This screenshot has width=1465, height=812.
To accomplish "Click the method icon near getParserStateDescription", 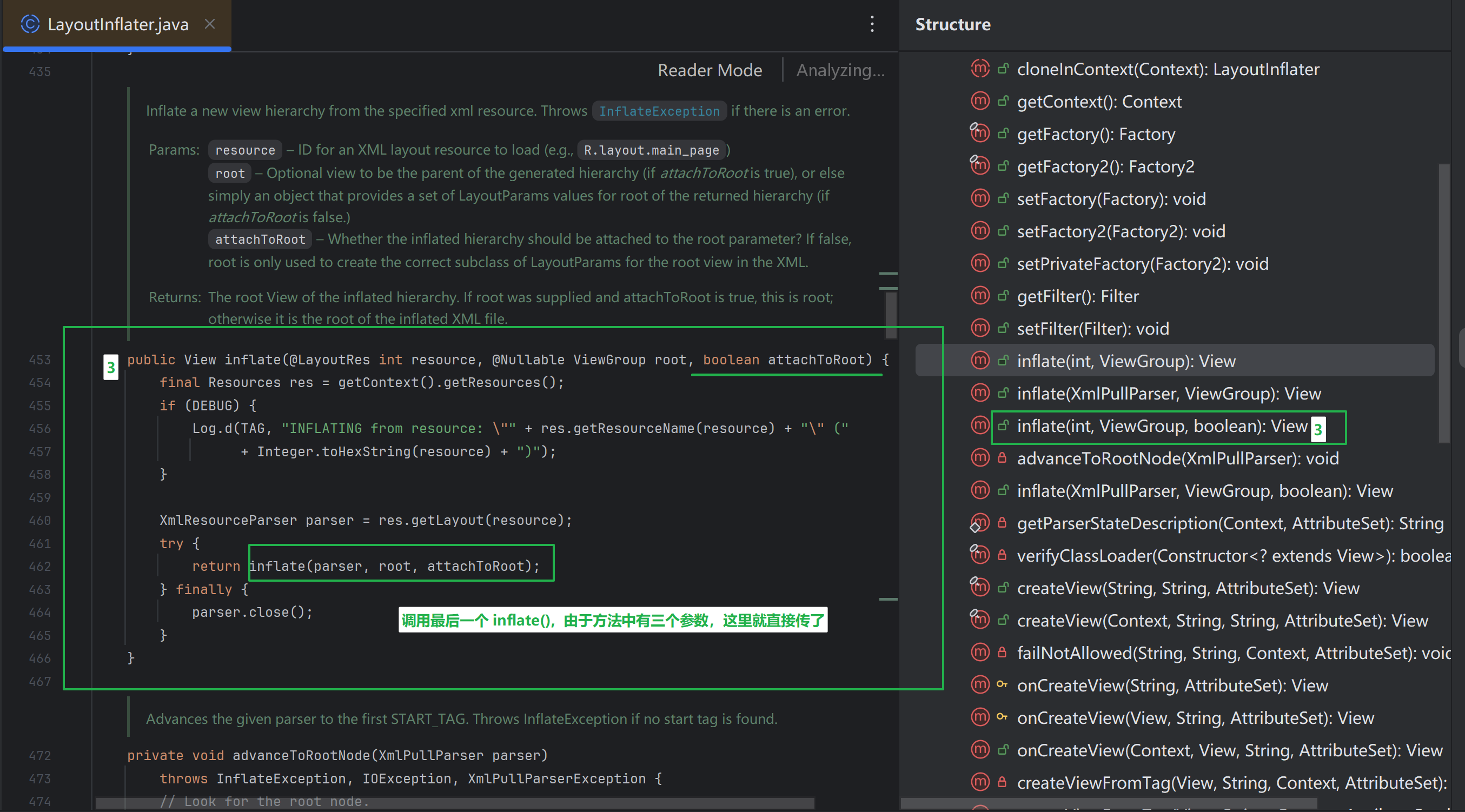I will (x=980, y=523).
